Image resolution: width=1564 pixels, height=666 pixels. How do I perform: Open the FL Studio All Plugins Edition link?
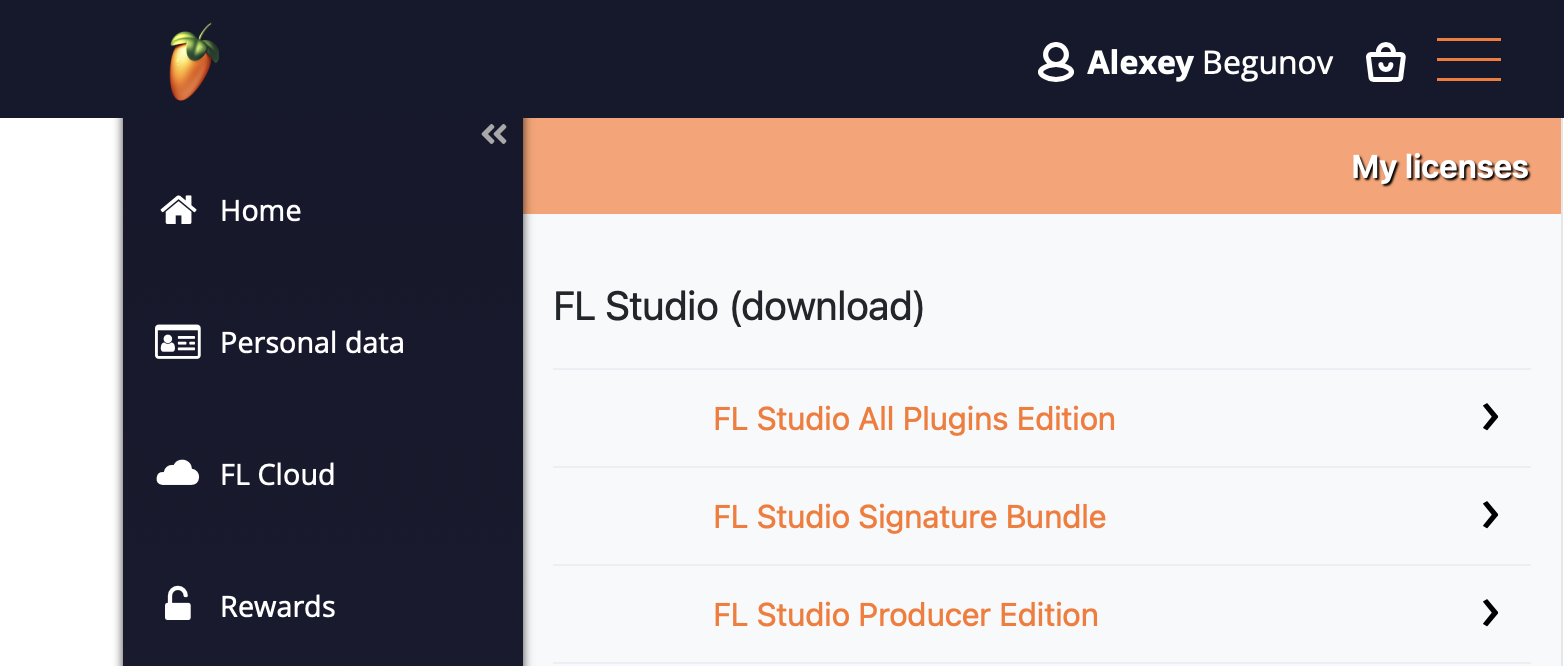point(913,419)
